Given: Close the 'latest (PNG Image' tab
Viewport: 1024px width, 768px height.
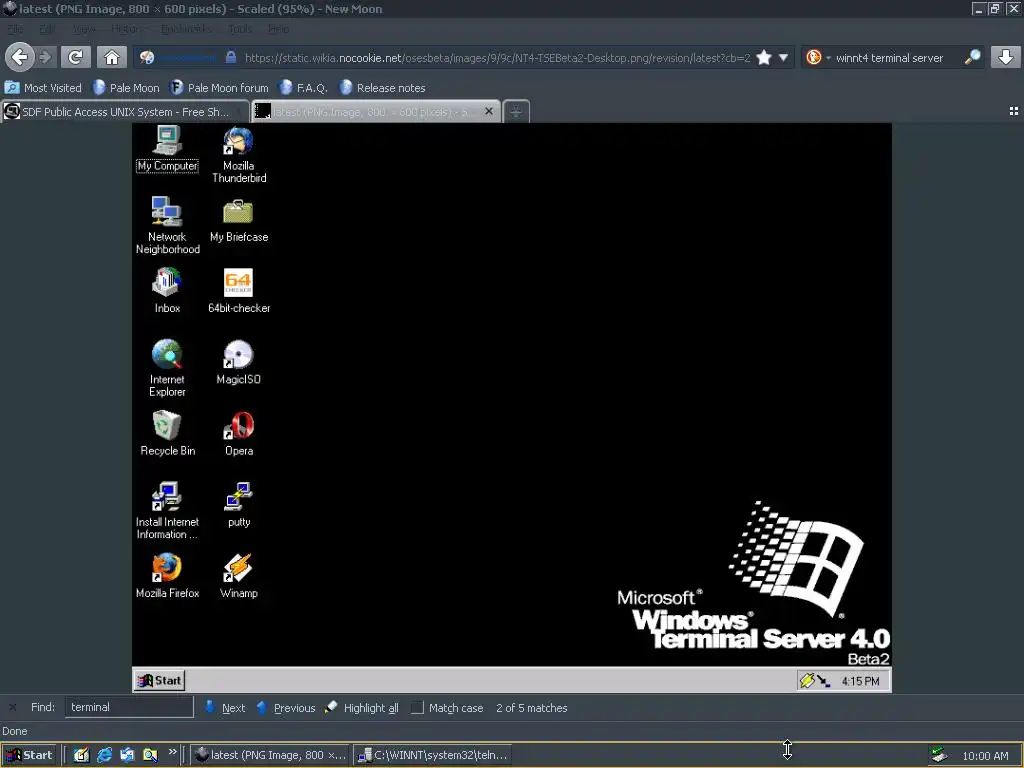Looking at the screenshot, I should (x=488, y=111).
